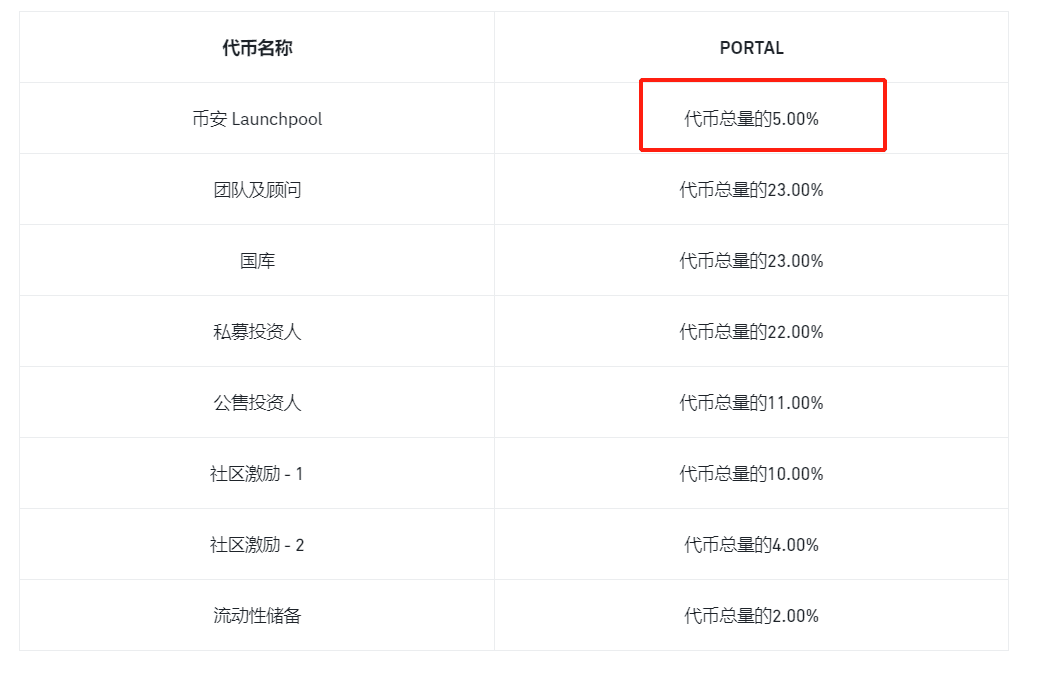
Task: Select the 社区激励 - 2 row label
Action: (x=257, y=545)
